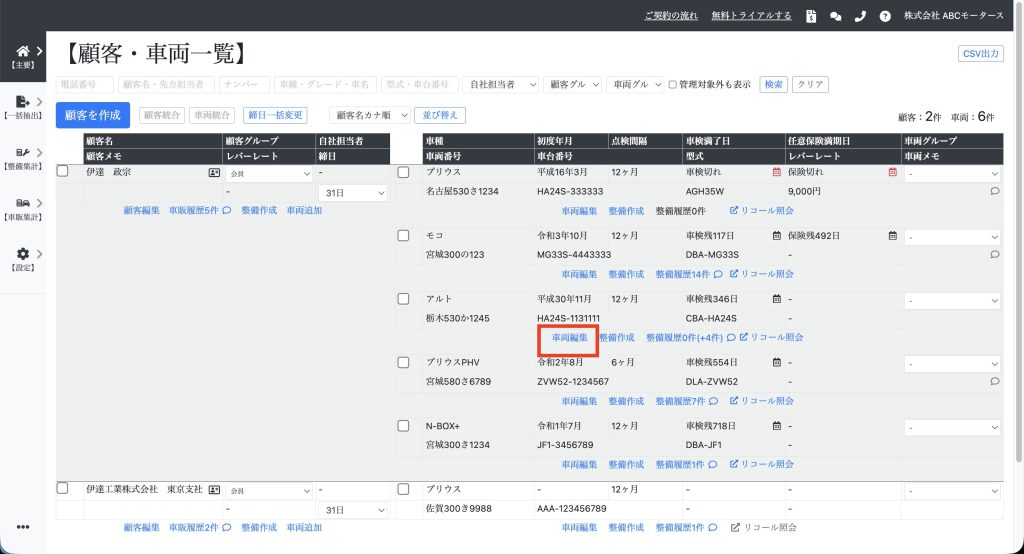Open the 31日 closing date dropdown for 伊達 政宗
1024x554 pixels.
[352, 192]
